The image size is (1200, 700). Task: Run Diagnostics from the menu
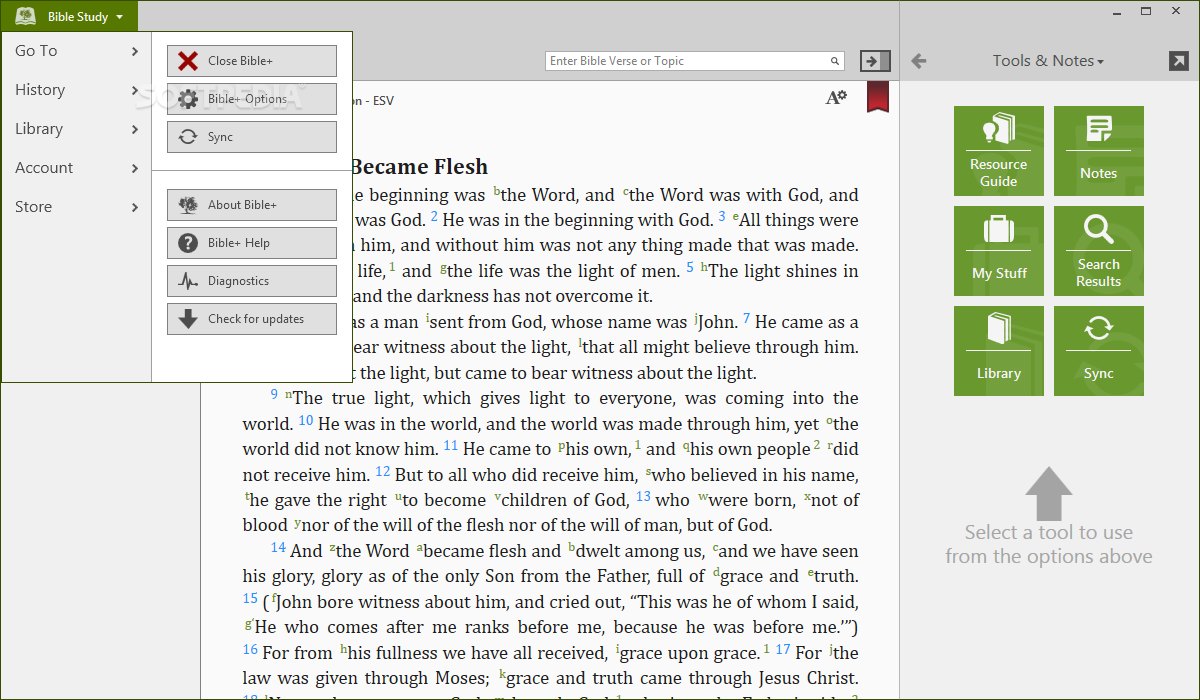252,281
